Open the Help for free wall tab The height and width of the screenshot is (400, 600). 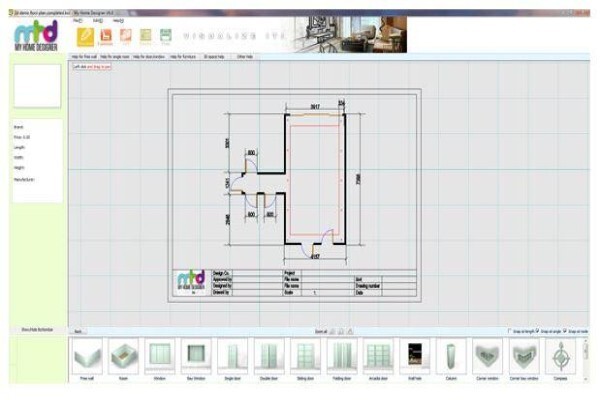pyautogui.click(x=84, y=57)
